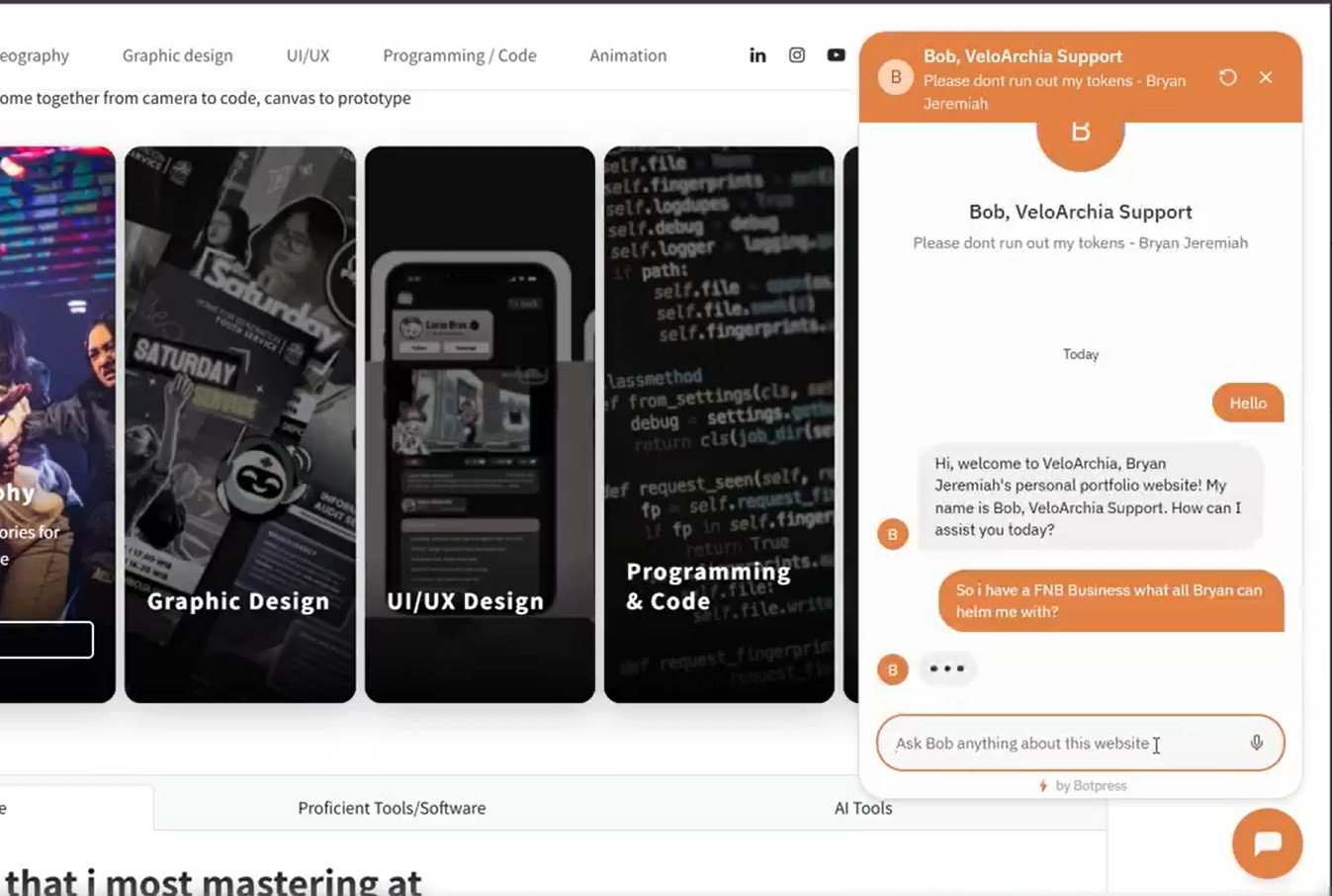Go to Programming / Code nav item
Screen dimensions: 1332x896
460,55
